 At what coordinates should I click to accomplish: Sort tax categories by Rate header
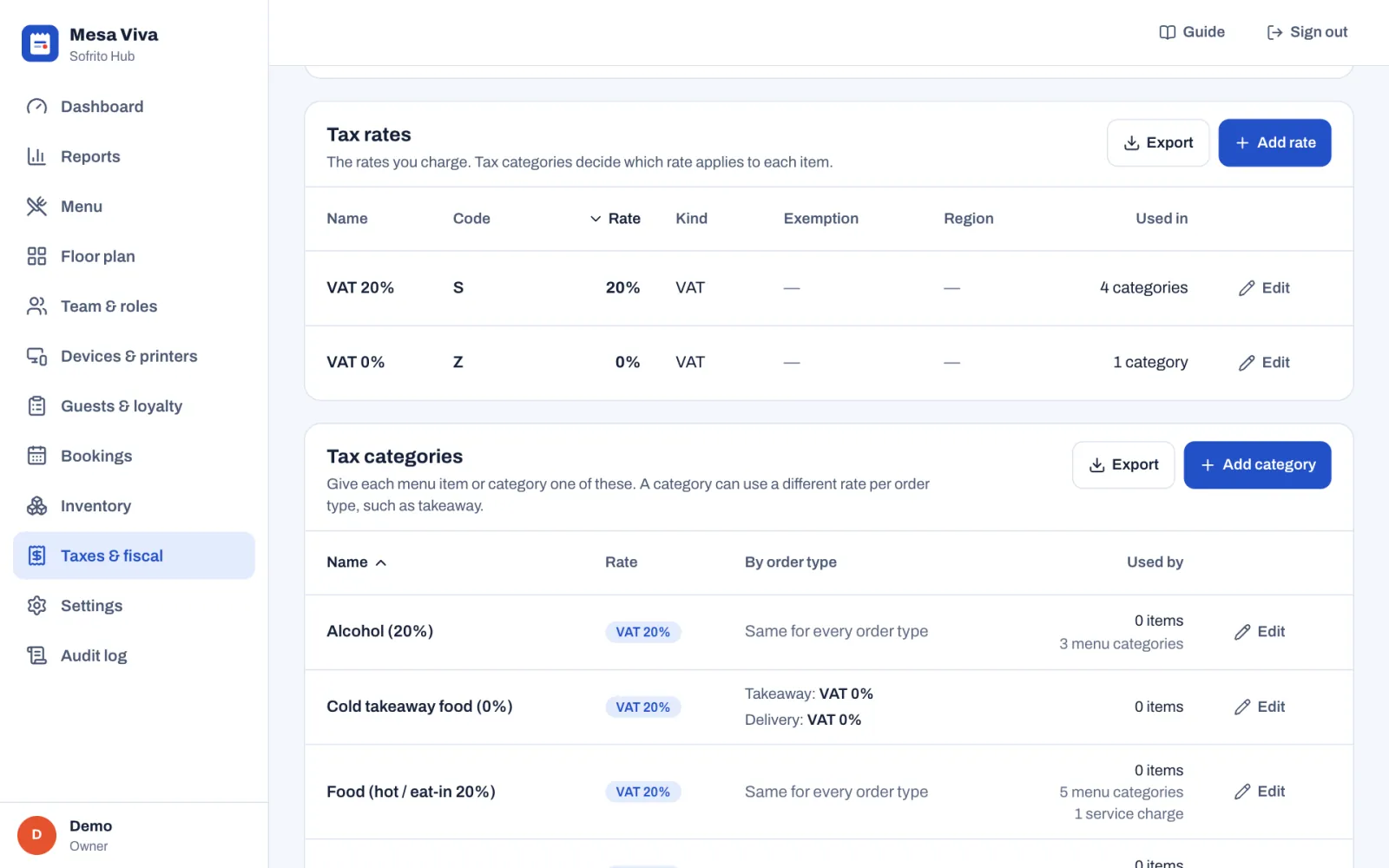(x=621, y=562)
